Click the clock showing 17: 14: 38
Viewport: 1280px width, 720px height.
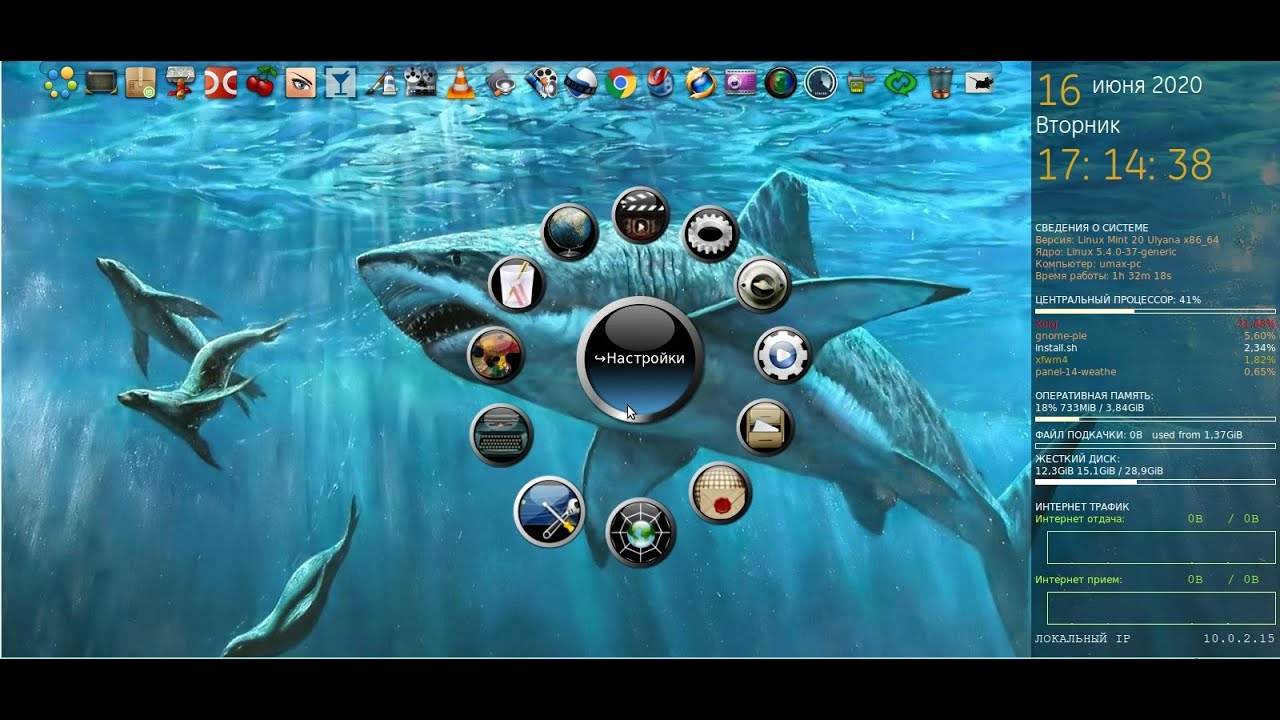1124,166
